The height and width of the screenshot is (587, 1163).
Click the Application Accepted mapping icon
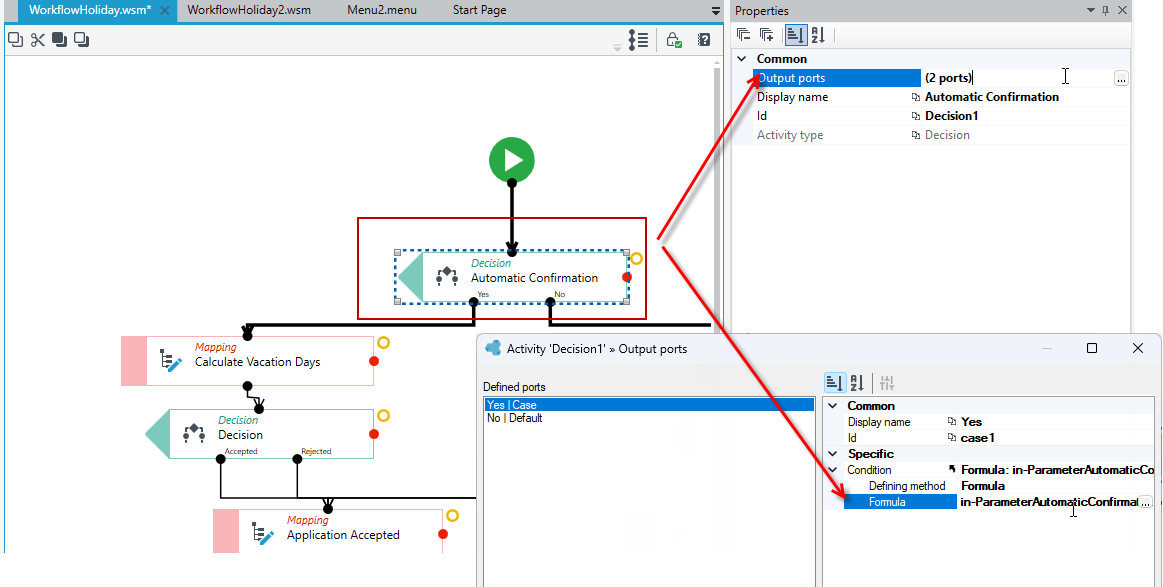coord(263,534)
